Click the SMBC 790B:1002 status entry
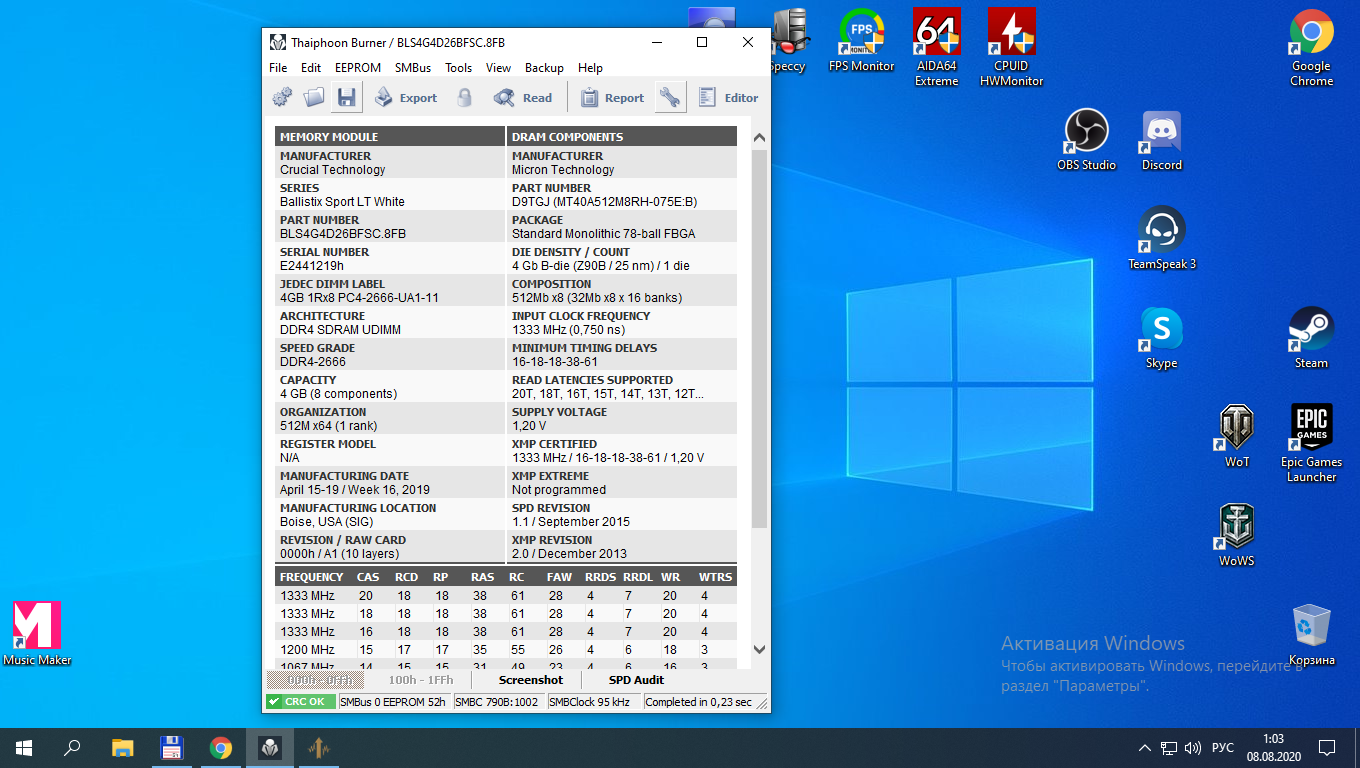The height and width of the screenshot is (768, 1360). (x=497, y=702)
